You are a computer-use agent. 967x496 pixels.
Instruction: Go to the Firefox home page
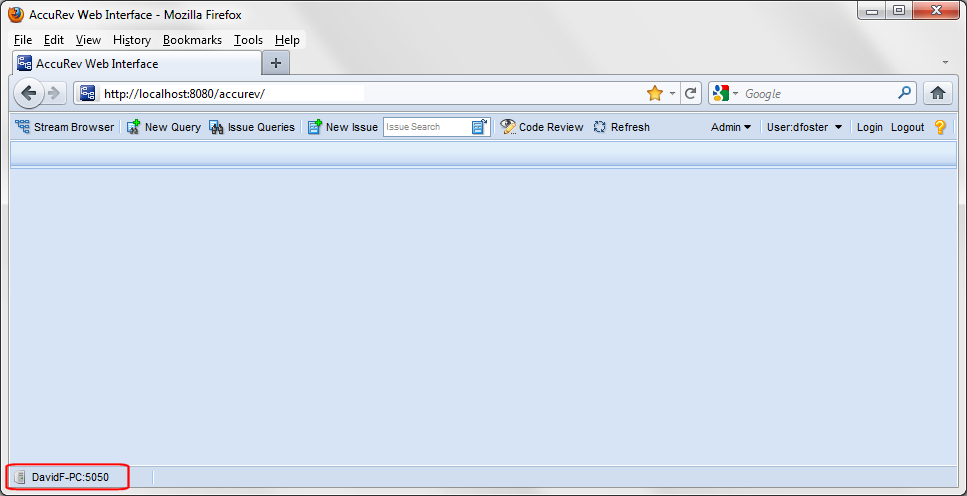[x=938, y=93]
